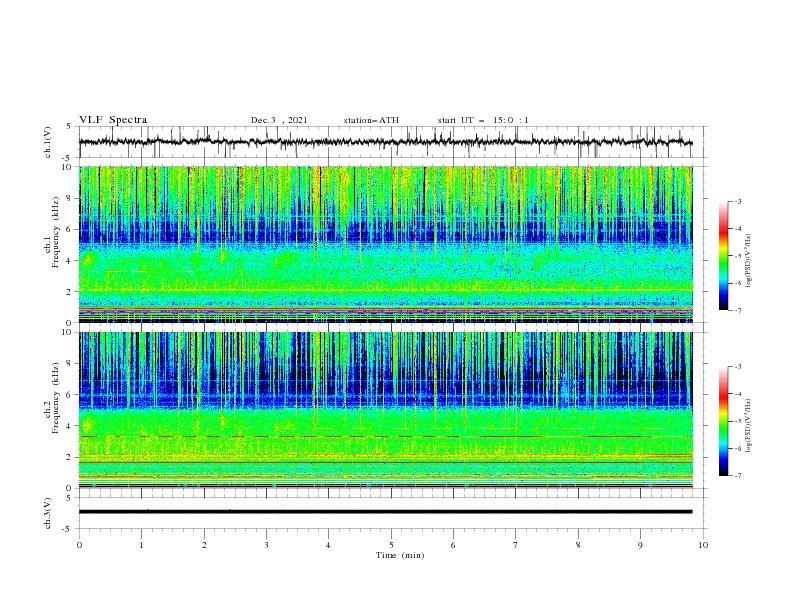Click the "9" tick on the time axis

click(640, 545)
